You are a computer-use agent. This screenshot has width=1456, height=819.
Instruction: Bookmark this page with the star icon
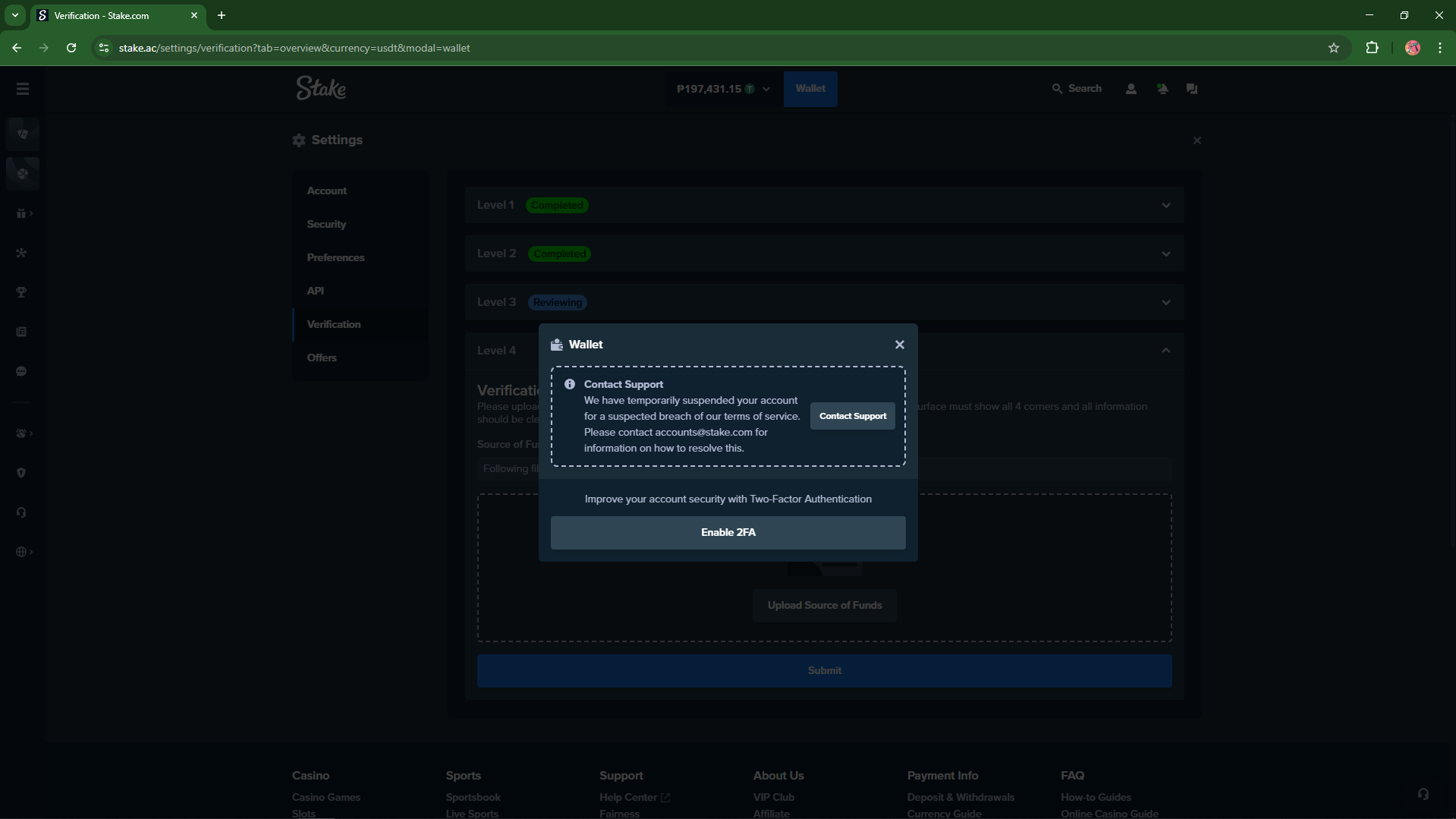click(1333, 48)
